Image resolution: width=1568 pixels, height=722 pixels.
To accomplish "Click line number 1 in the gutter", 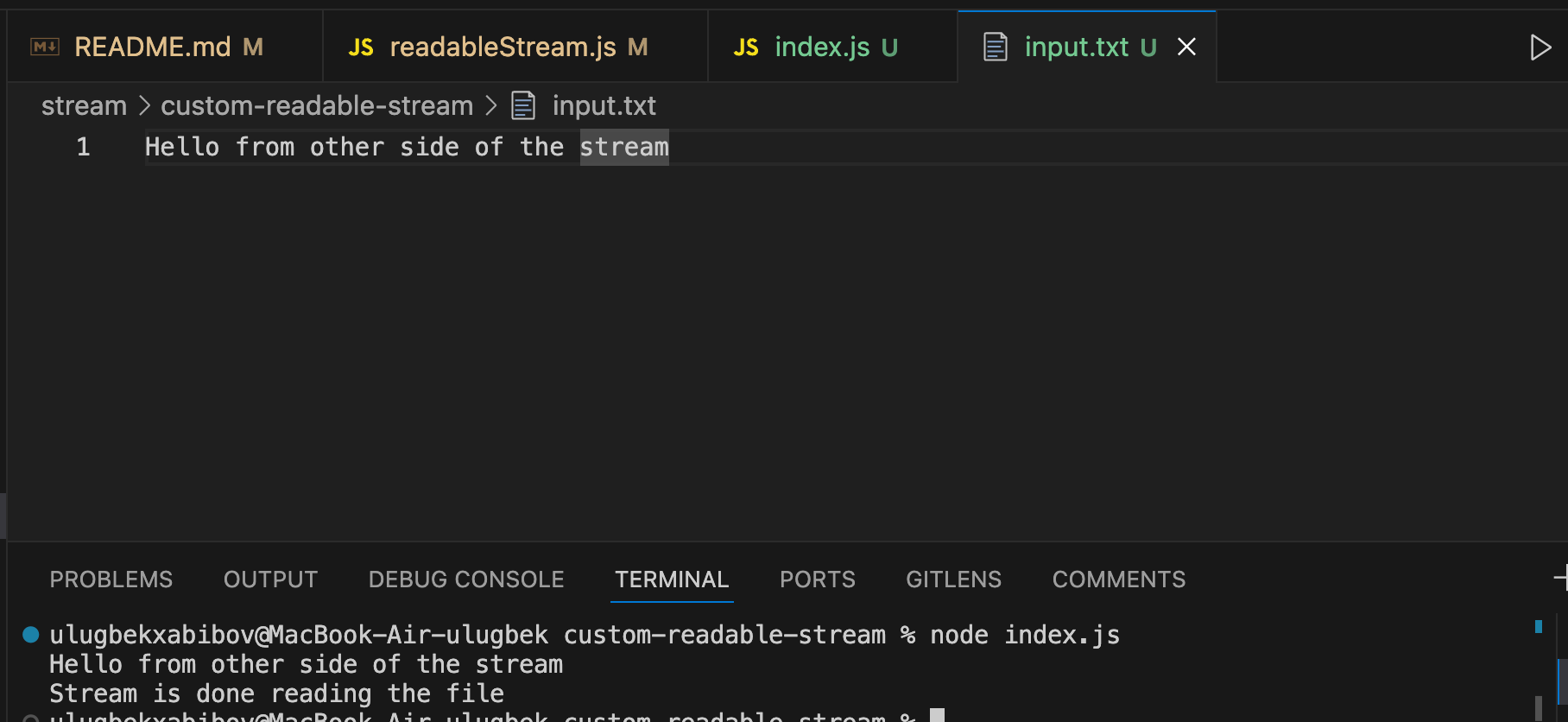I will click(x=83, y=147).
